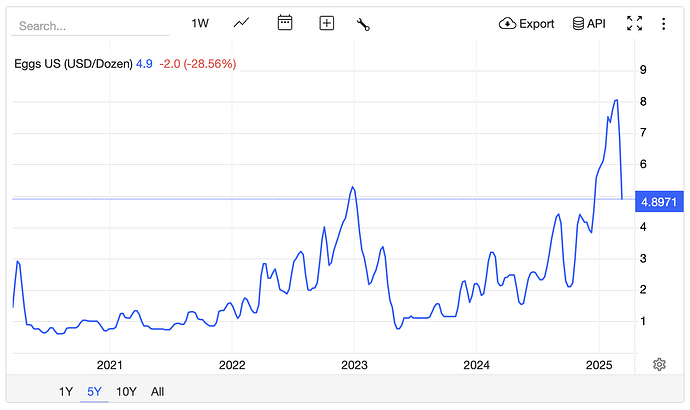Screen dimensions: 690x410
Task: Click the plus icon to add comparison
Action: (x=326, y=23)
